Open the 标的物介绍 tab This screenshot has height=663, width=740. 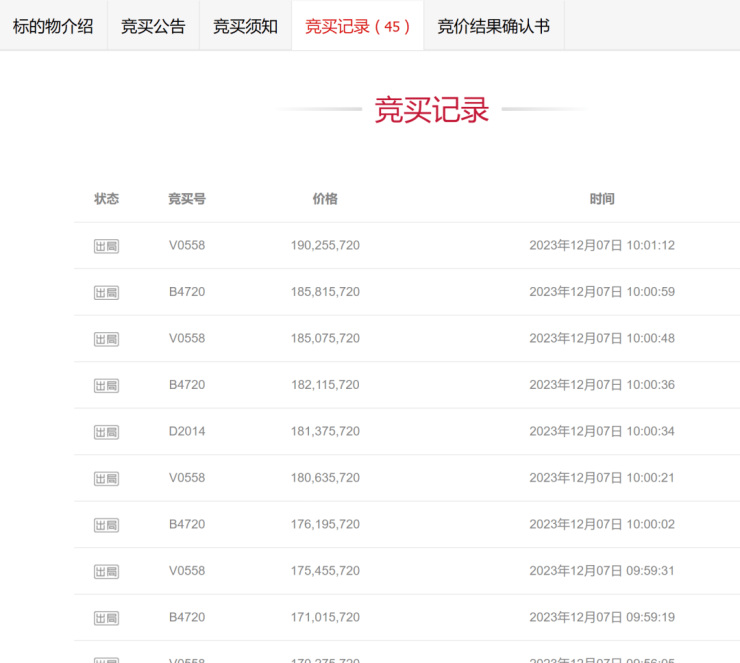coord(53,26)
